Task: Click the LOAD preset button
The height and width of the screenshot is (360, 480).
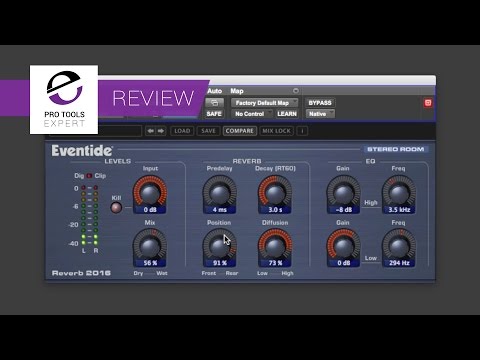Action: tap(182, 131)
